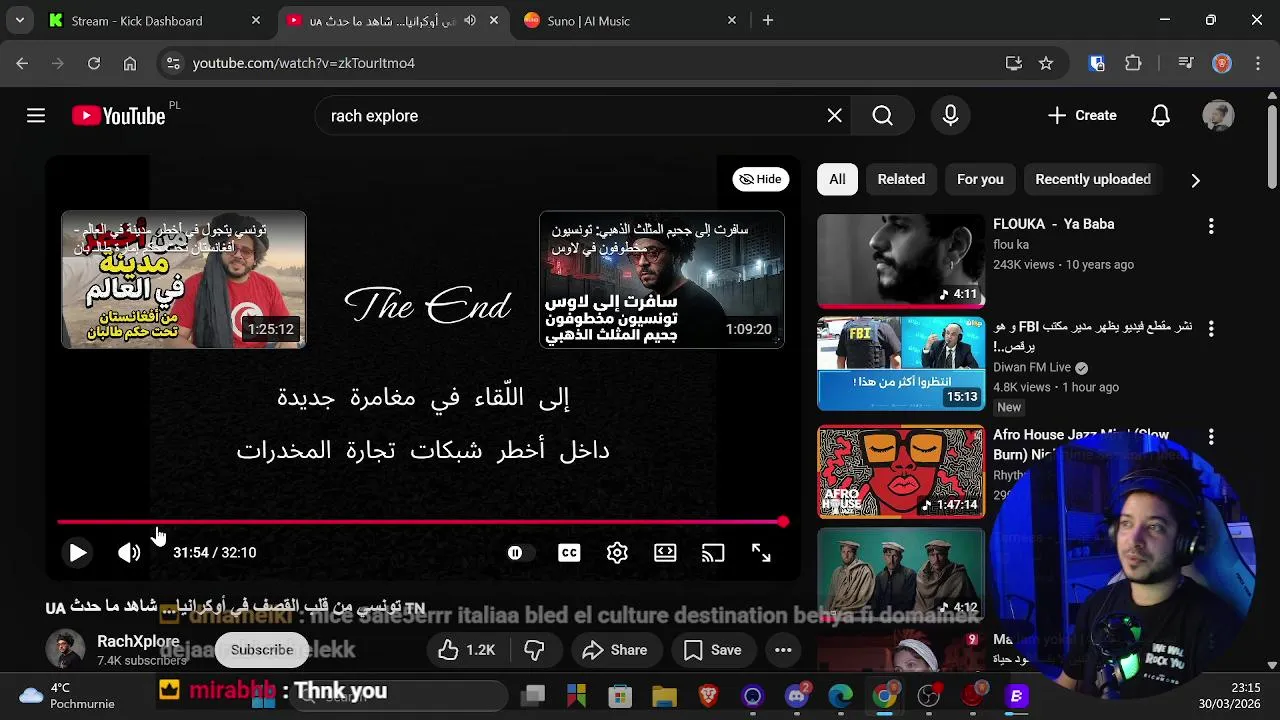
Task: Mute the video using the speaker icon
Action: click(x=129, y=553)
